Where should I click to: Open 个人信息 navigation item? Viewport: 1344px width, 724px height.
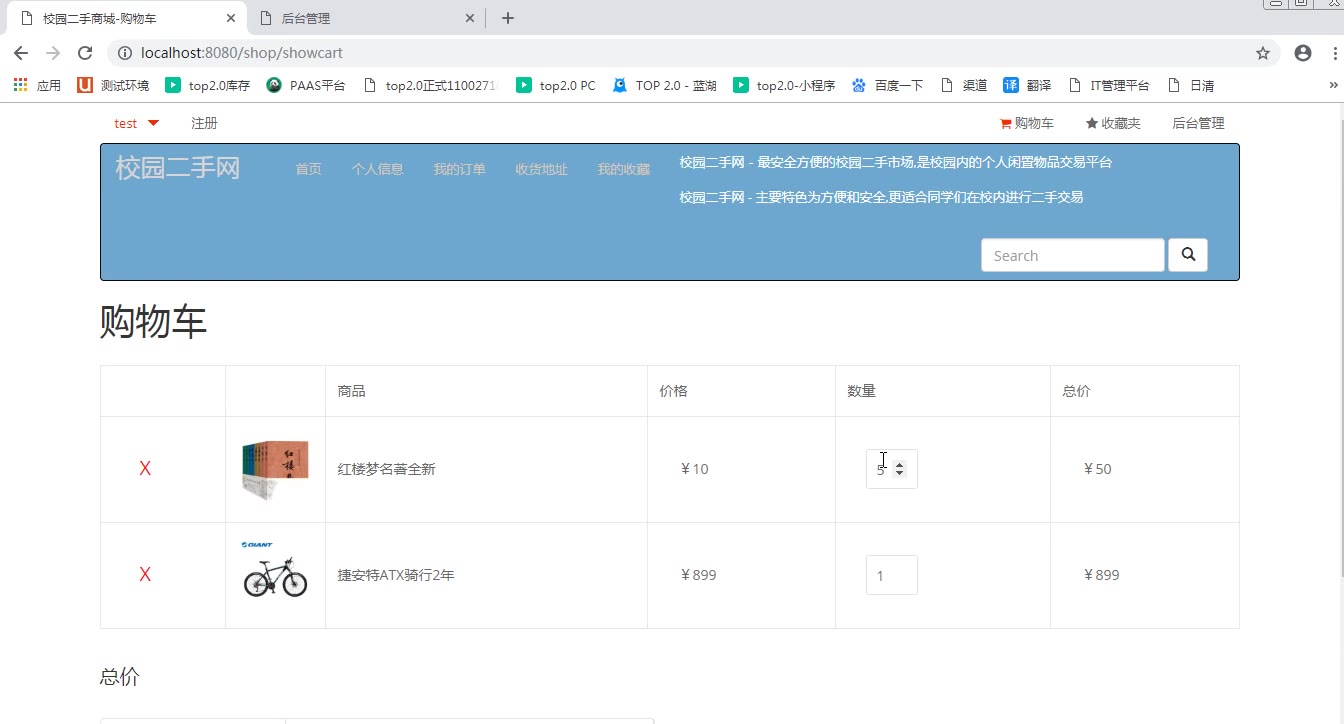[x=377, y=170]
